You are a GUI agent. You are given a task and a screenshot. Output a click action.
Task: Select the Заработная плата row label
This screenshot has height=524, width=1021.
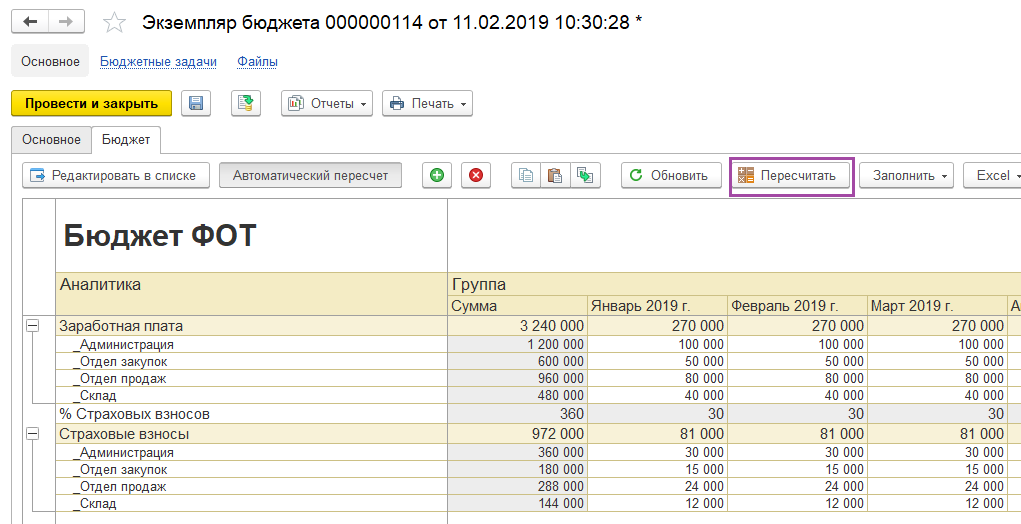tap(252, 326)
